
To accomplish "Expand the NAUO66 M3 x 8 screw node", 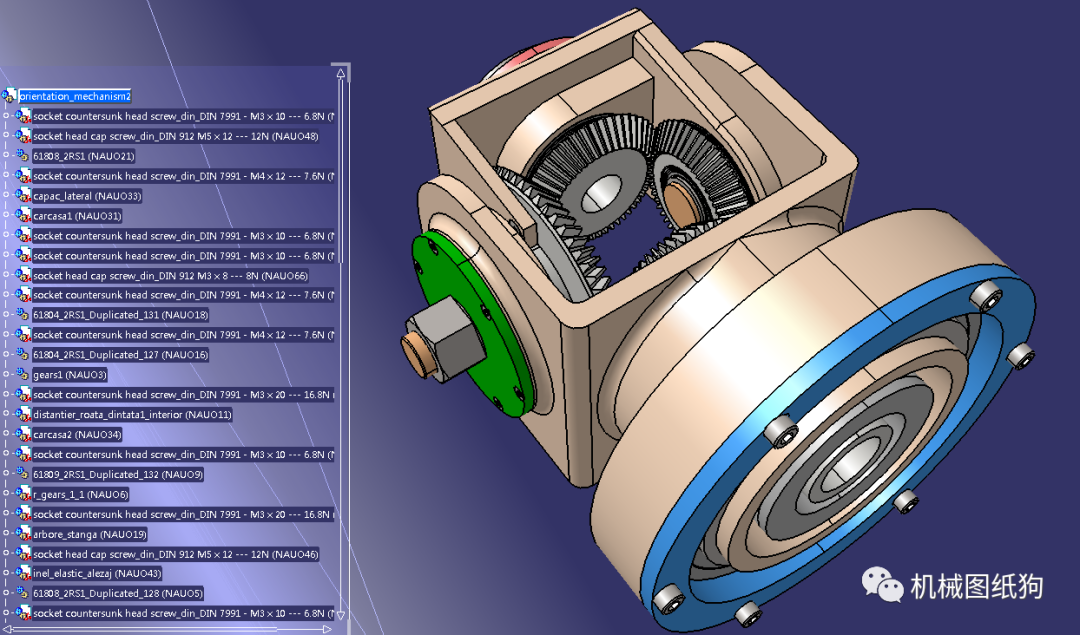I will (x=6, y=275).
